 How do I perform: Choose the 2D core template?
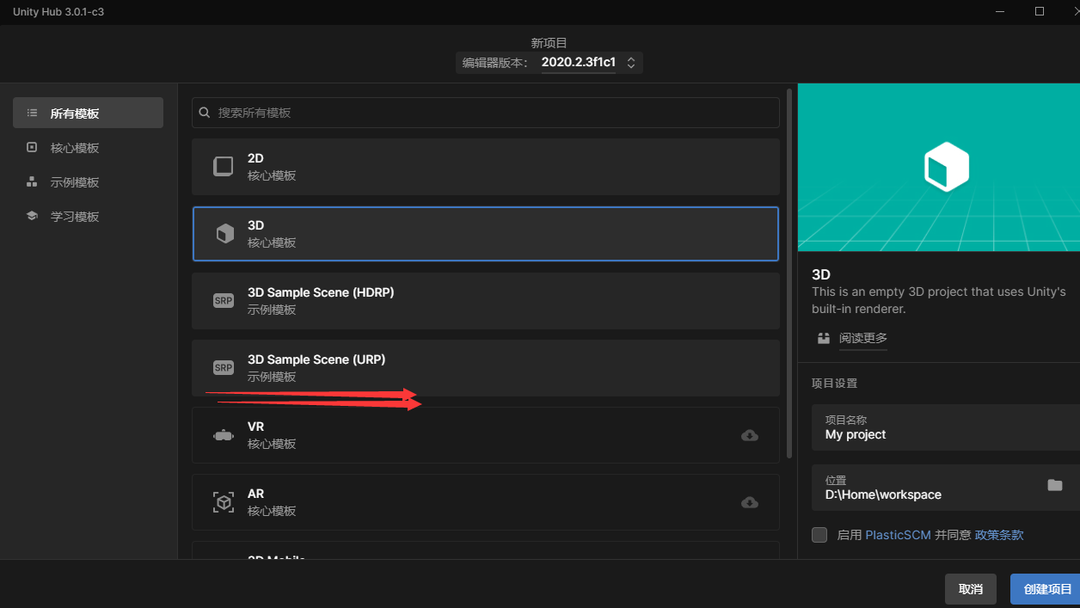486,167
